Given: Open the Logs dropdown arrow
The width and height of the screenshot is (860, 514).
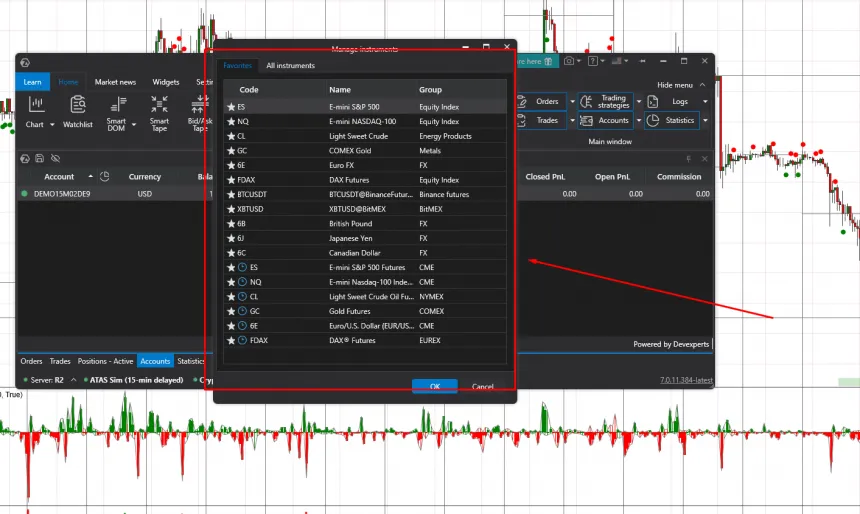Looking at the screenshot, I should pyautogui.click(x=705, y=102).
